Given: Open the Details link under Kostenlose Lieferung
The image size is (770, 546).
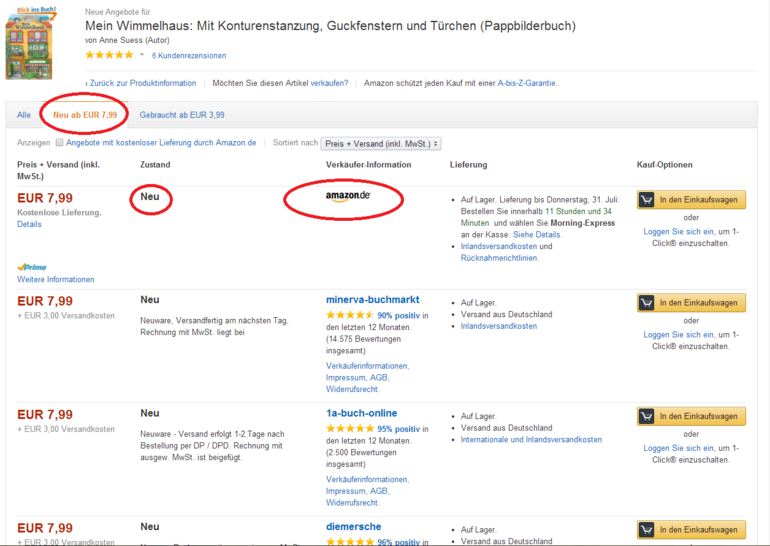Looking at the screenshot, I should (29, 224).
